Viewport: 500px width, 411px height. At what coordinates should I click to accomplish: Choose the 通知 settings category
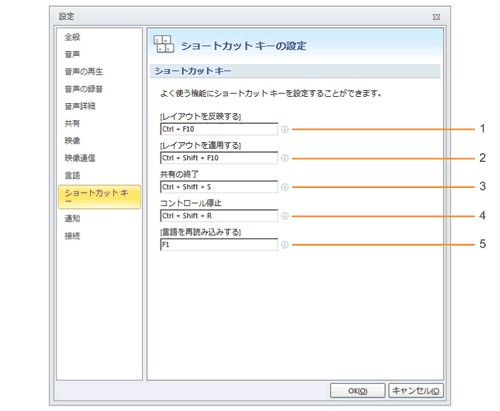pos(72,218)
